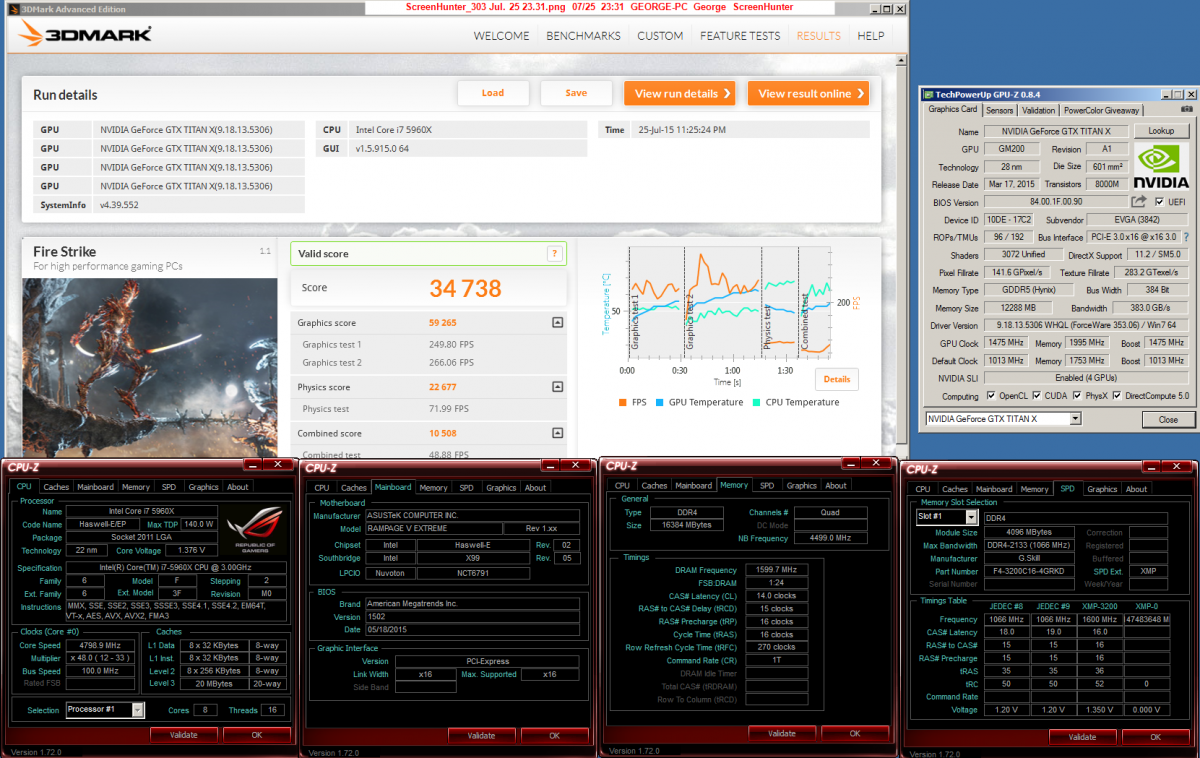
Task: Click the 3DMark logo in the header
Action: (85, 34)
